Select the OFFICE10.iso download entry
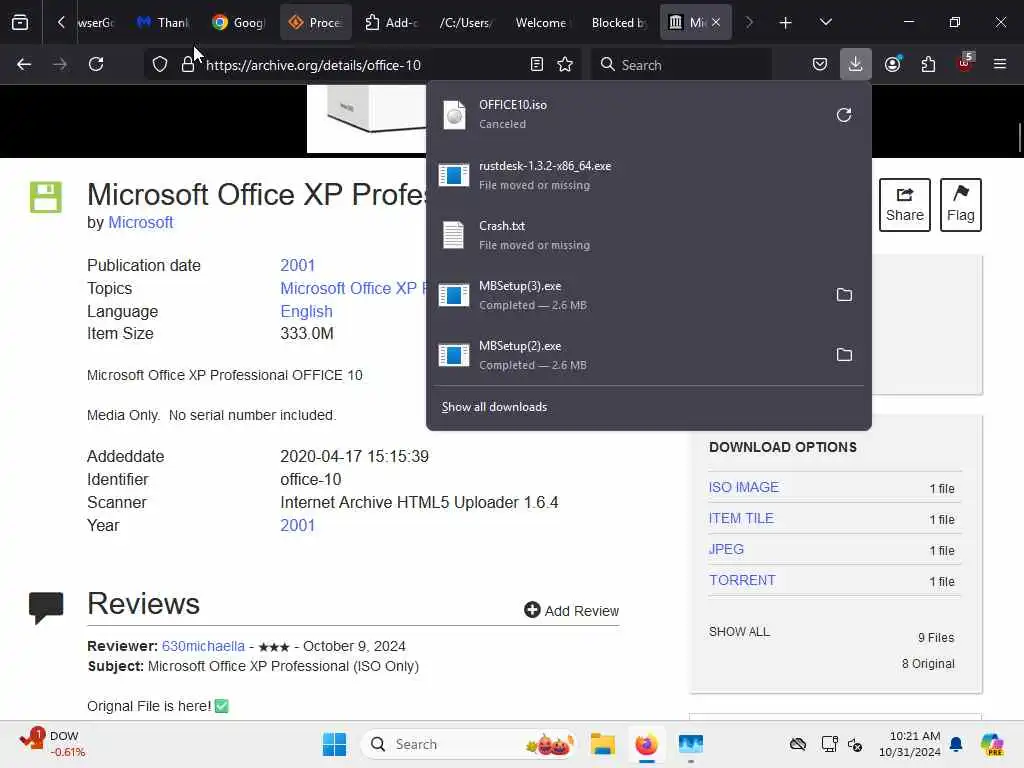Viewport: 1024px width, 768px height. (627, 115)
